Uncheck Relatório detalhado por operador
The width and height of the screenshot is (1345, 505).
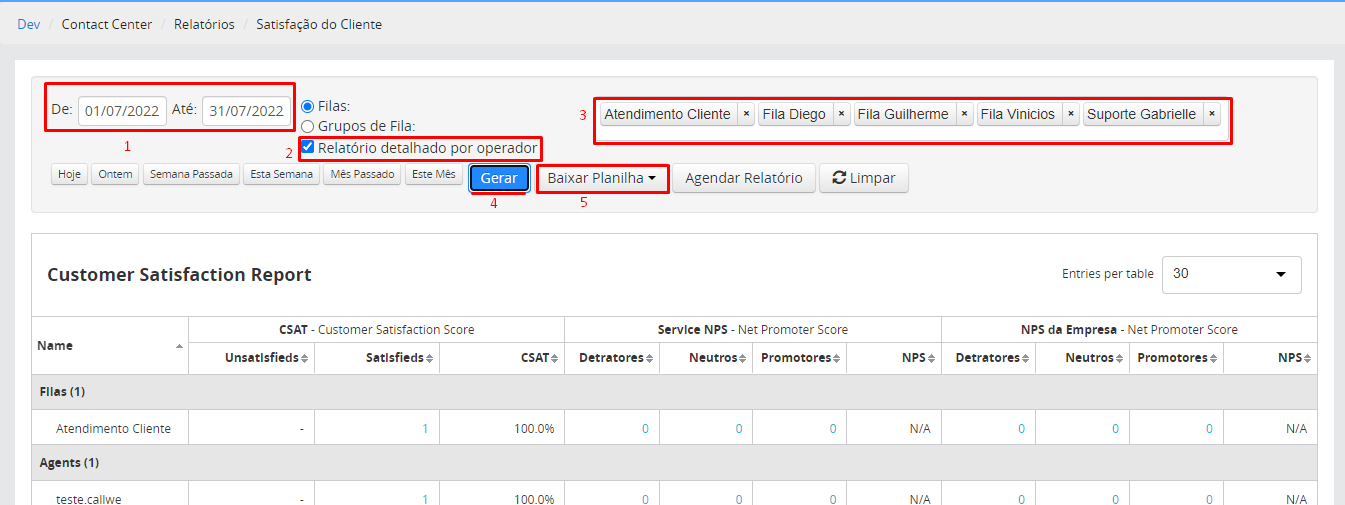pyautogui.click(x=308, y=148)
